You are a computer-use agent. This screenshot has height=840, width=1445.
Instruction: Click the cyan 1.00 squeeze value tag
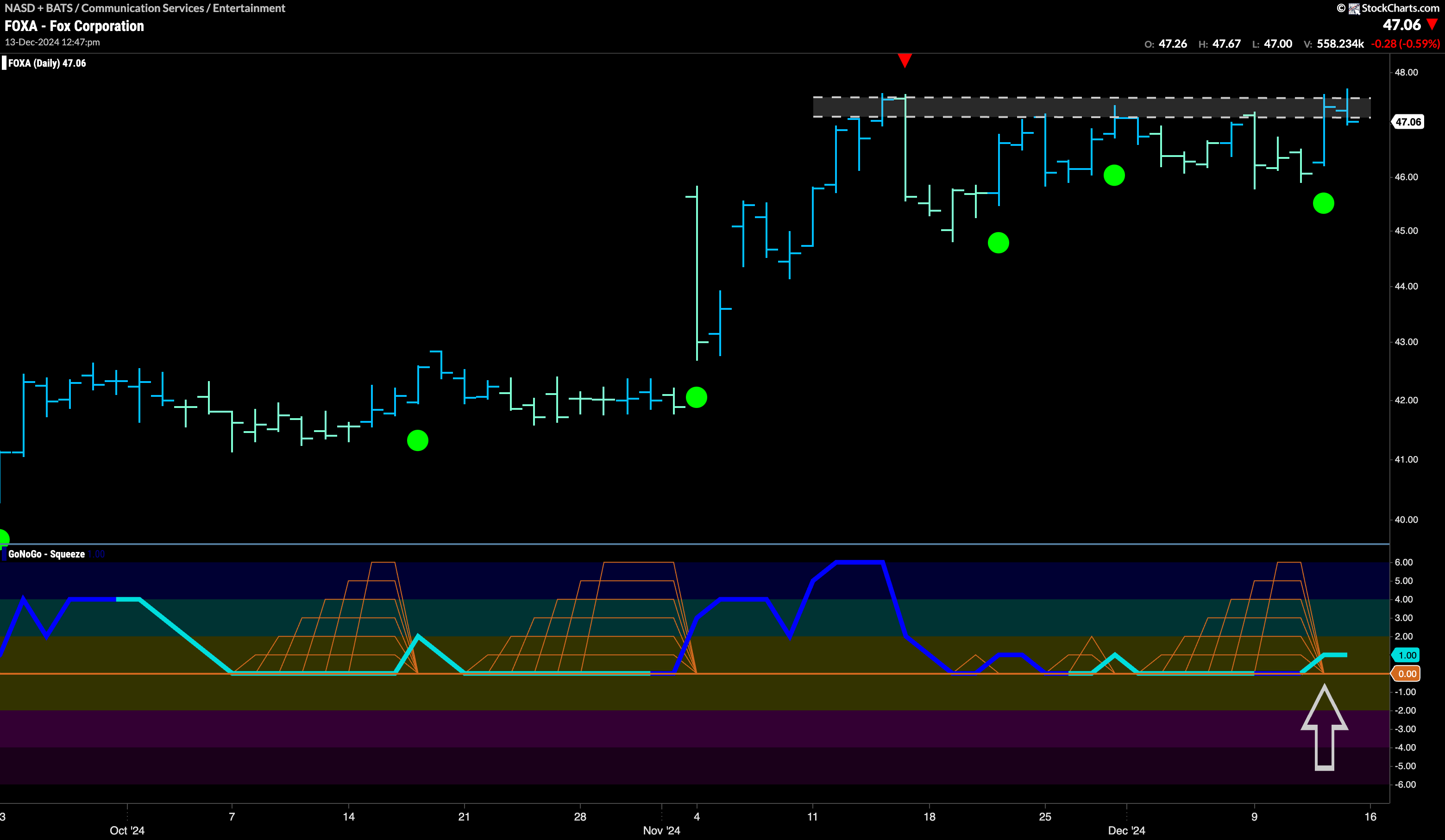coord(1407,655)
